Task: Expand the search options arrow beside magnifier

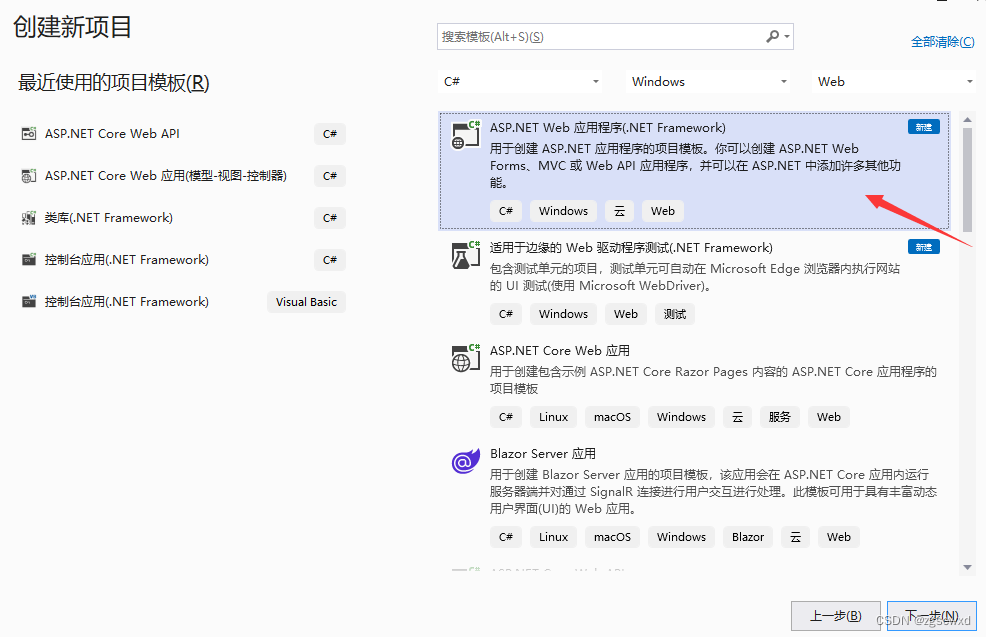Action: click(x=787, y=36)
